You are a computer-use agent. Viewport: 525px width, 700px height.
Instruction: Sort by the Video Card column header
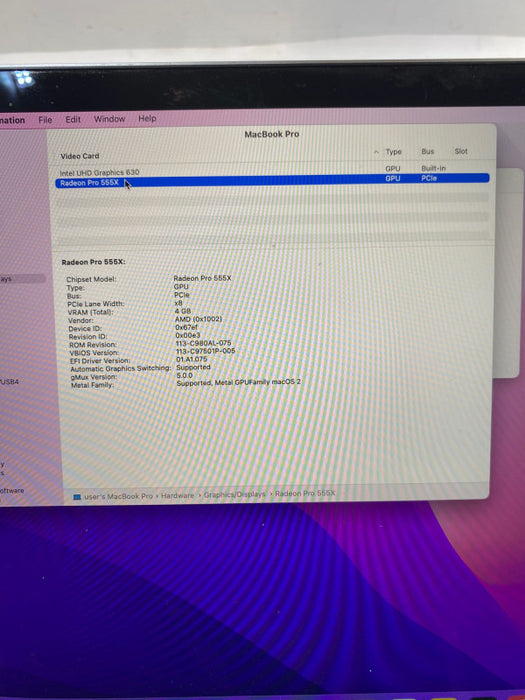point(80,156)
